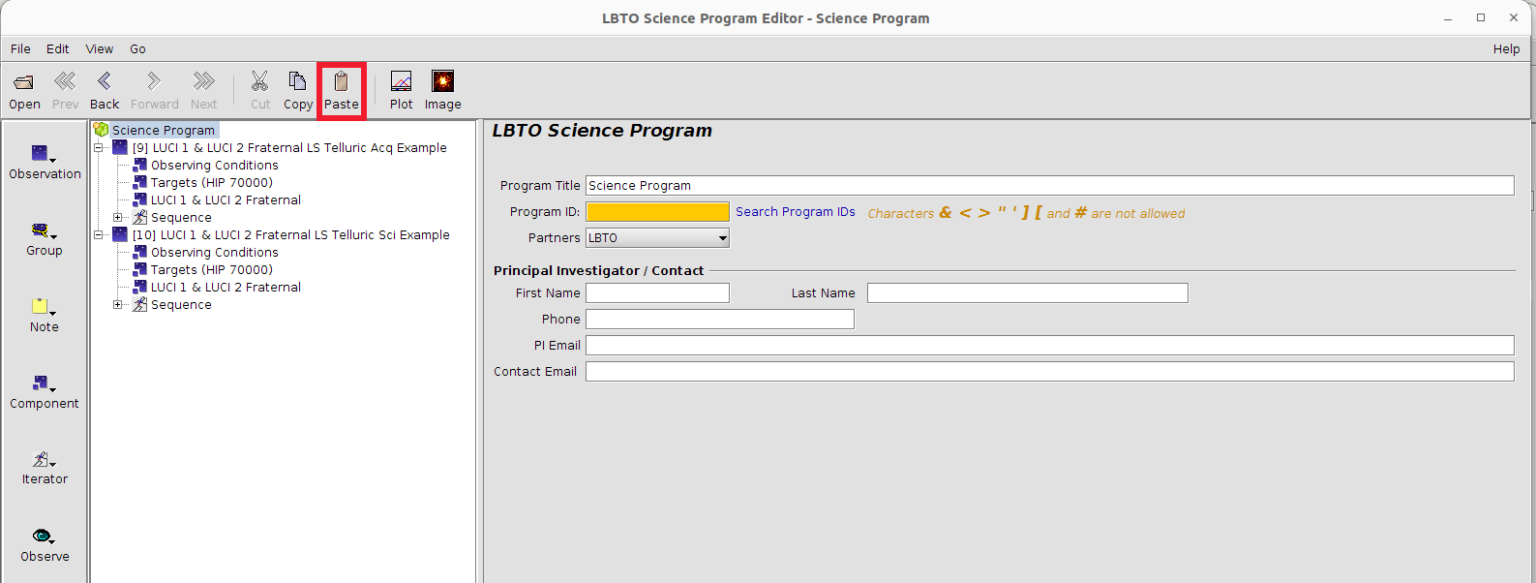Click the Copy toolbar icon
Image resolution: width=1536 pixels, height=583 pixels.
297,82
